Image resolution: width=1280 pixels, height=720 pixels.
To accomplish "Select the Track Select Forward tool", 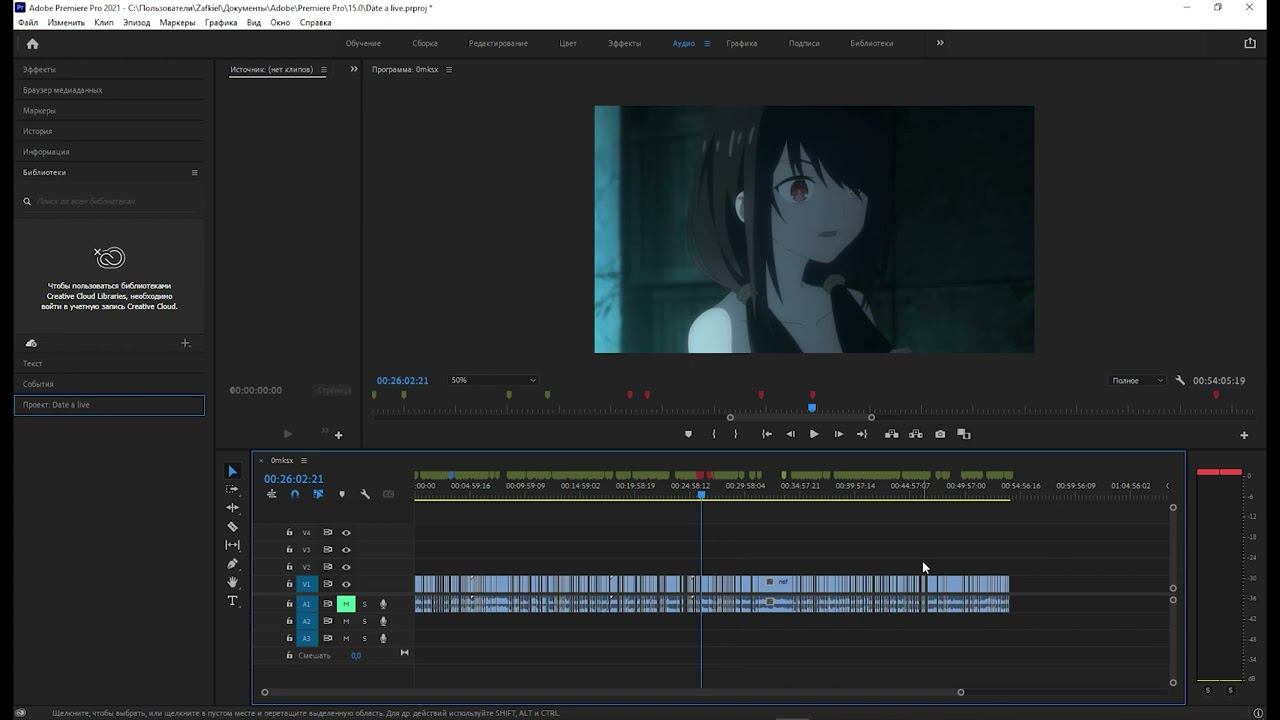I will point(232,489).
